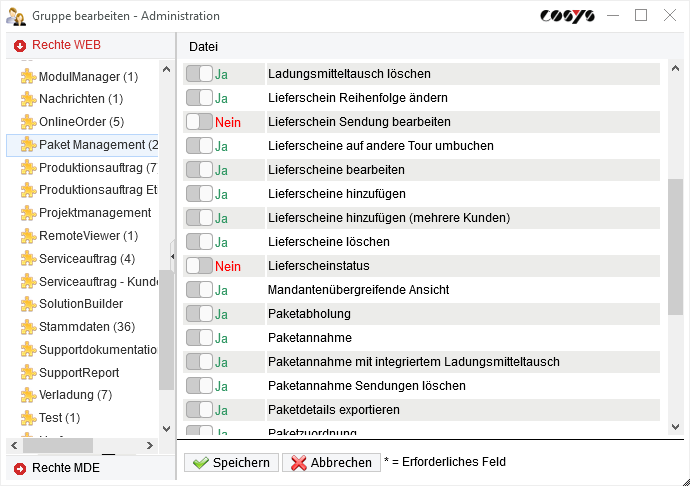This screenshot has height=486, width=690.
Task: Toggle the Paketannahme permission switch
Action: [x=199, y=338]
